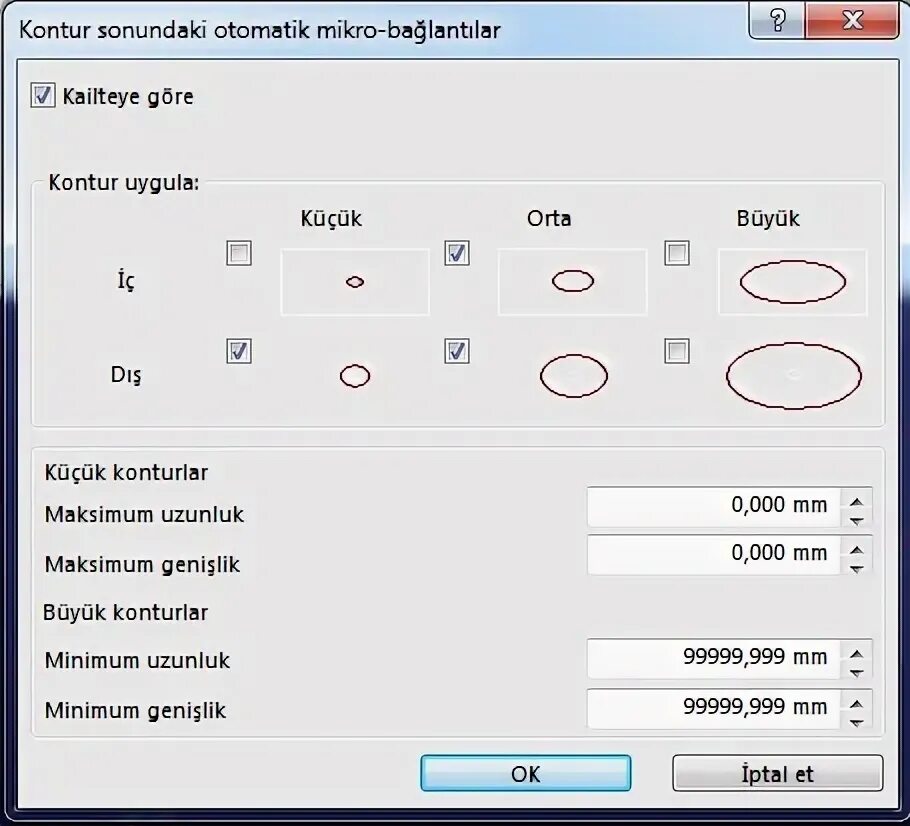Toggle the Kailteye göre checkbox
910x826 pixels.
[43, 96]
